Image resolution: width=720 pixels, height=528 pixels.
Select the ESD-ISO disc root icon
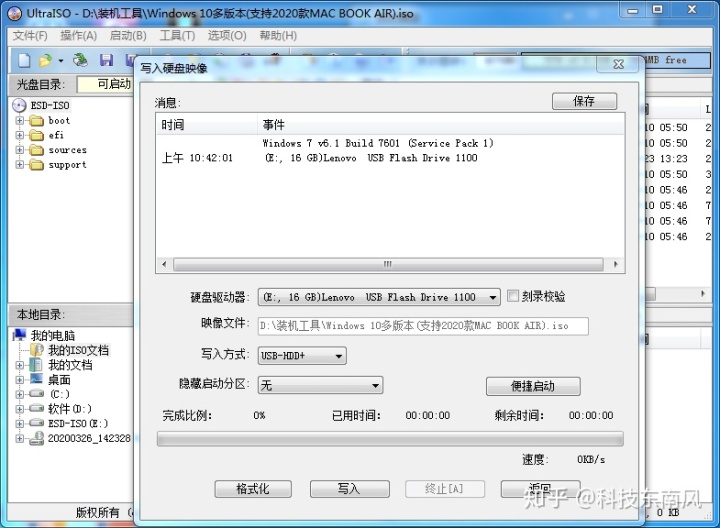tap(19, 106)
